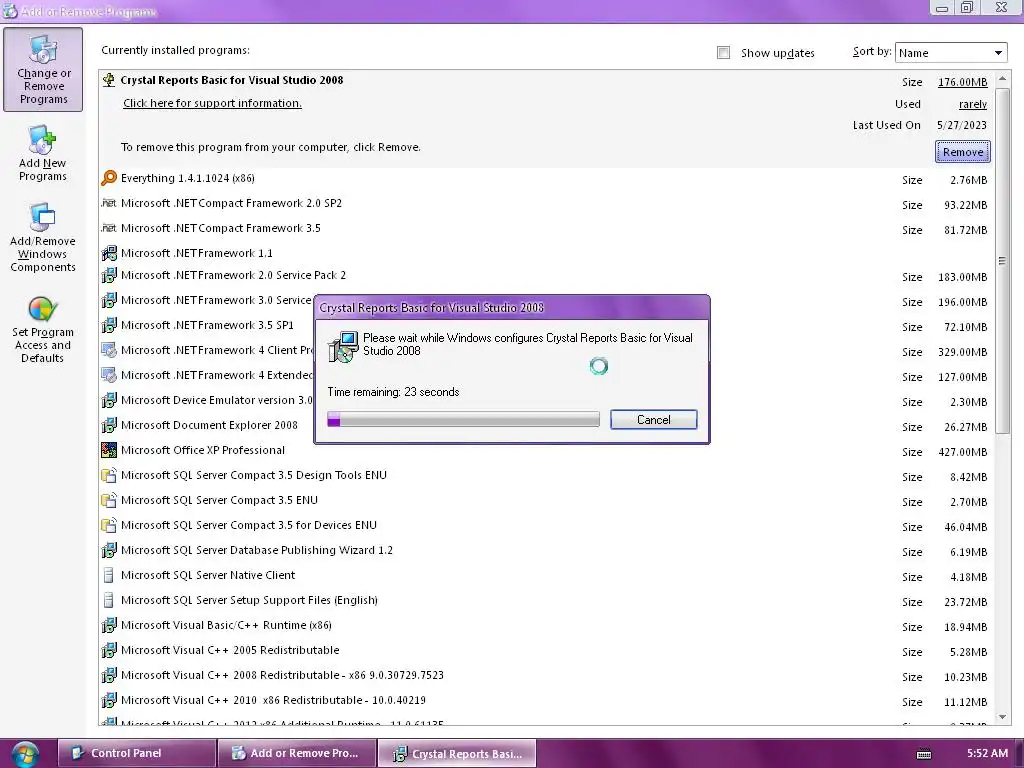Click the program list scroll down arrow
This screenshot has width=1024, height=768.
tap(1002, 716)
